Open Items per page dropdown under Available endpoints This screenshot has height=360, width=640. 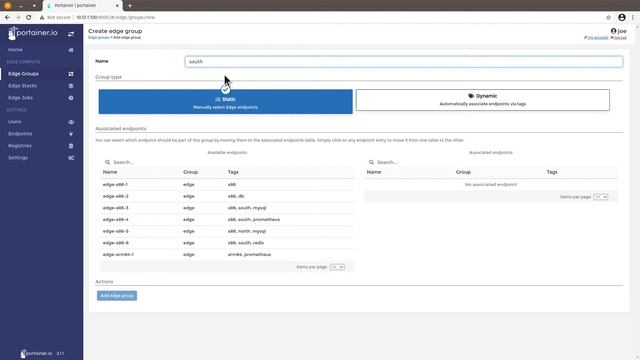click(337, 267)
